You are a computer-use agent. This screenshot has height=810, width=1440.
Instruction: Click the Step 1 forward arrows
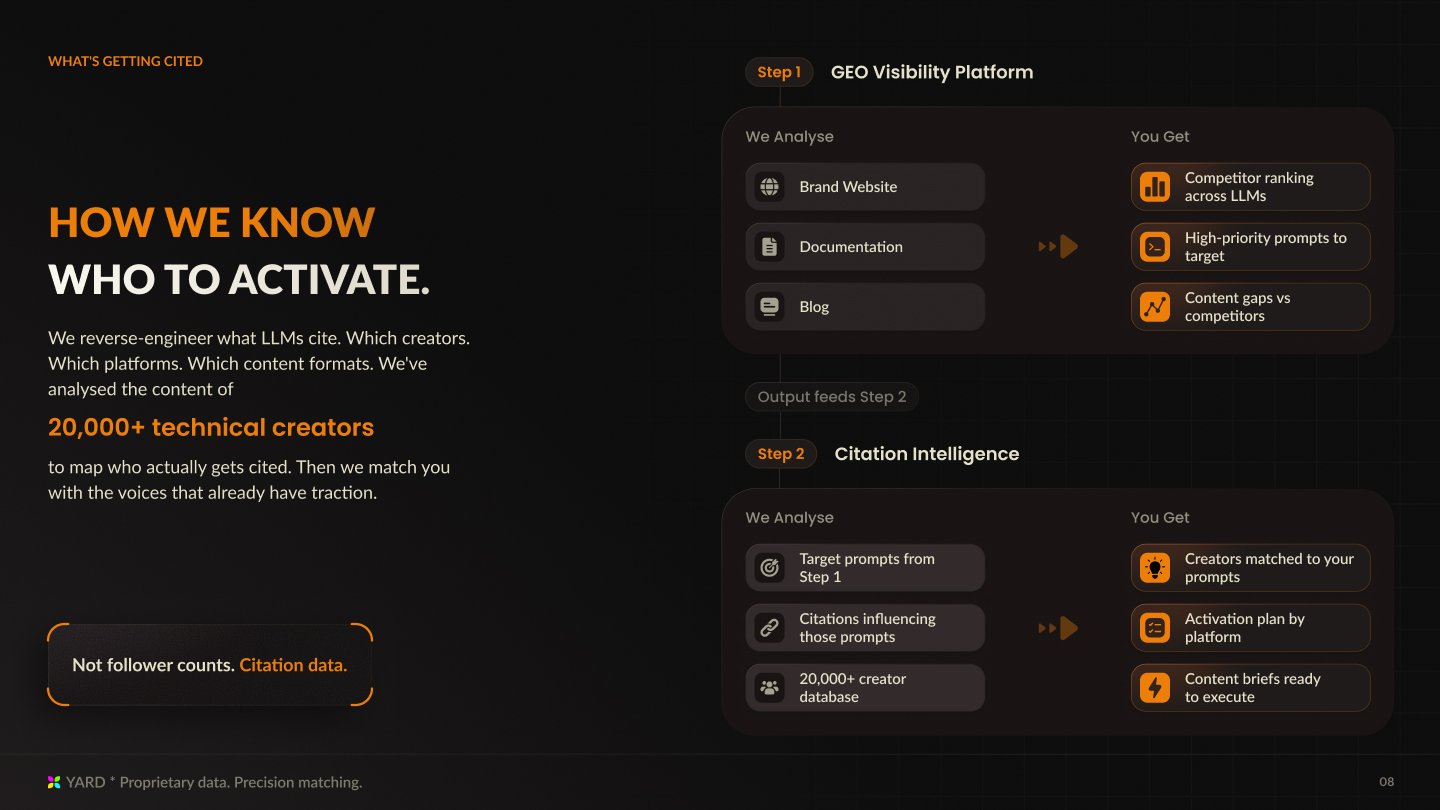tap(1058, 246)
